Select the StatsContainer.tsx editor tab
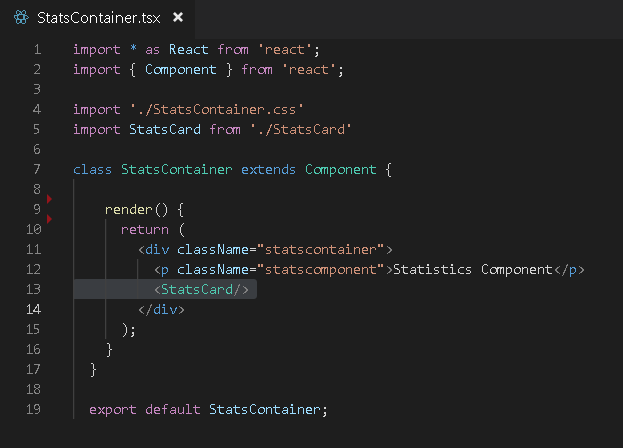623x448 pixels. tap(97, 18)
